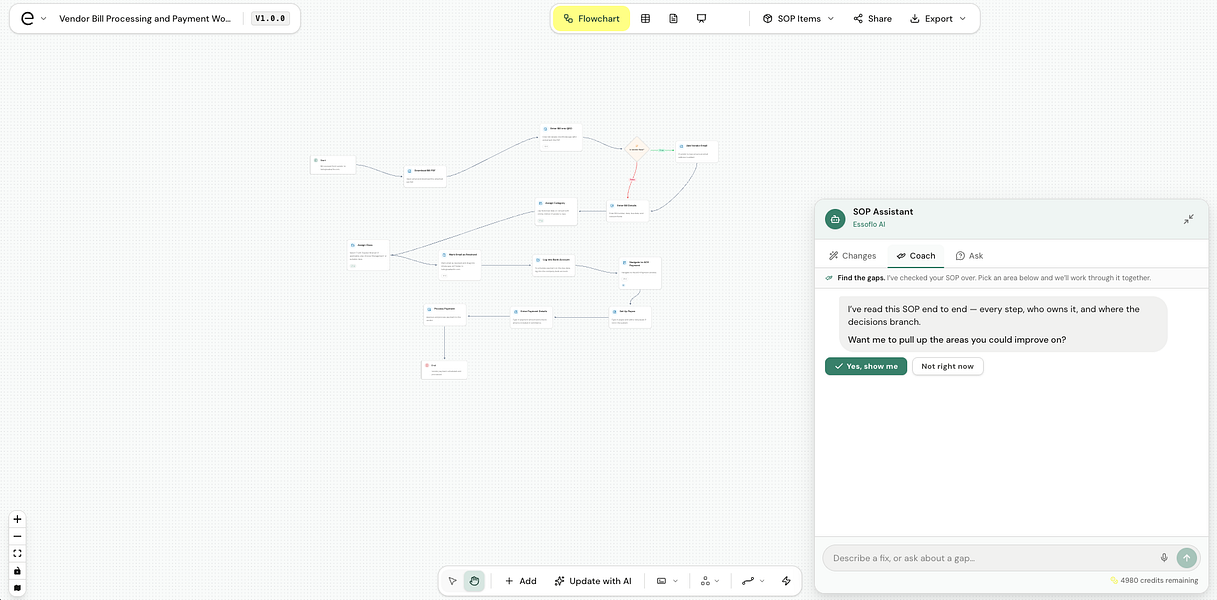Click the Yes, show me button
The height and width of the screenshot is (600, 1217).
click(x=866, y=366)
